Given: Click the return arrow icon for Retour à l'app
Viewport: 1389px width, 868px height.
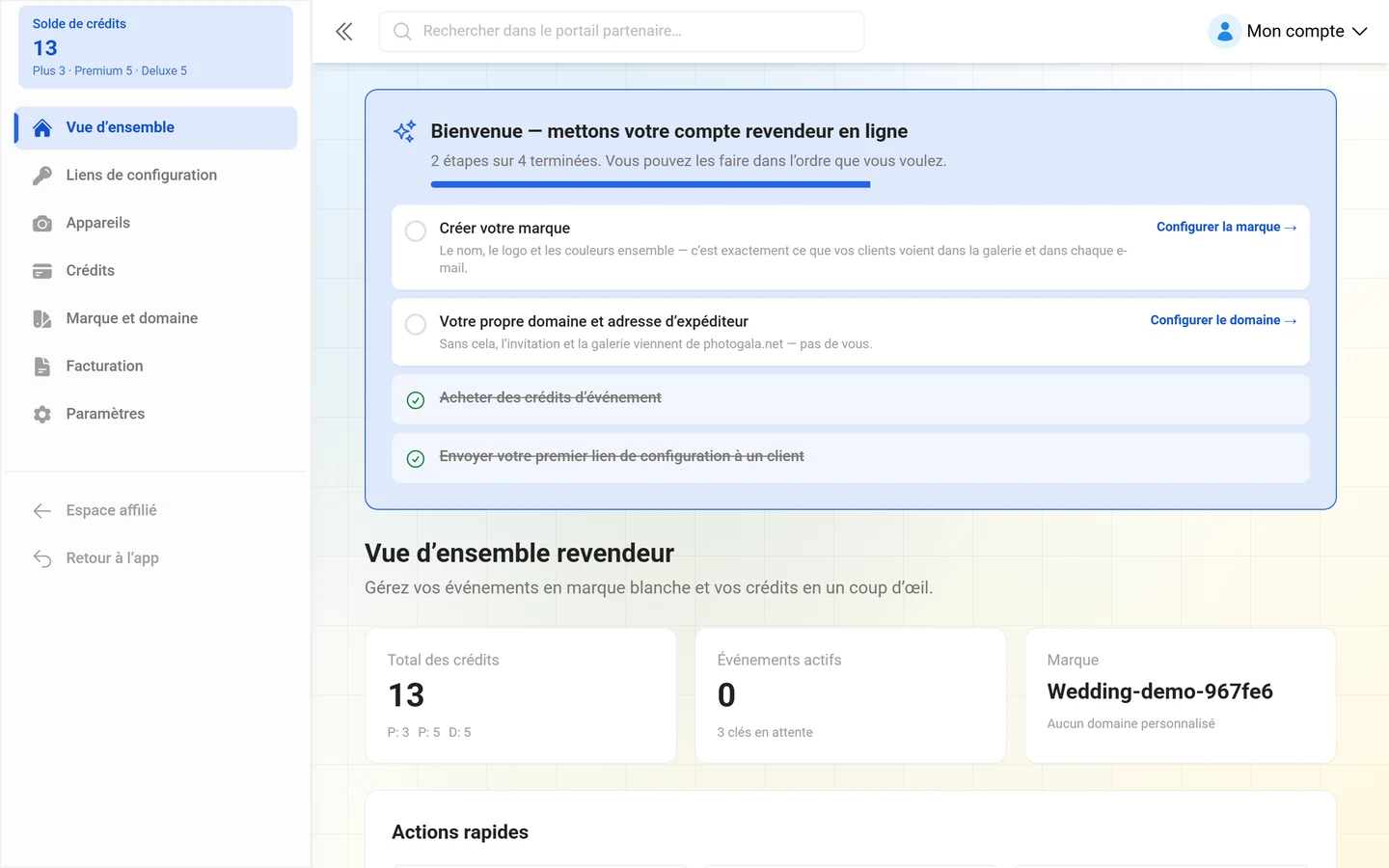Looking at the screenshot, I should pyautogui.click(x=42, y=558).
